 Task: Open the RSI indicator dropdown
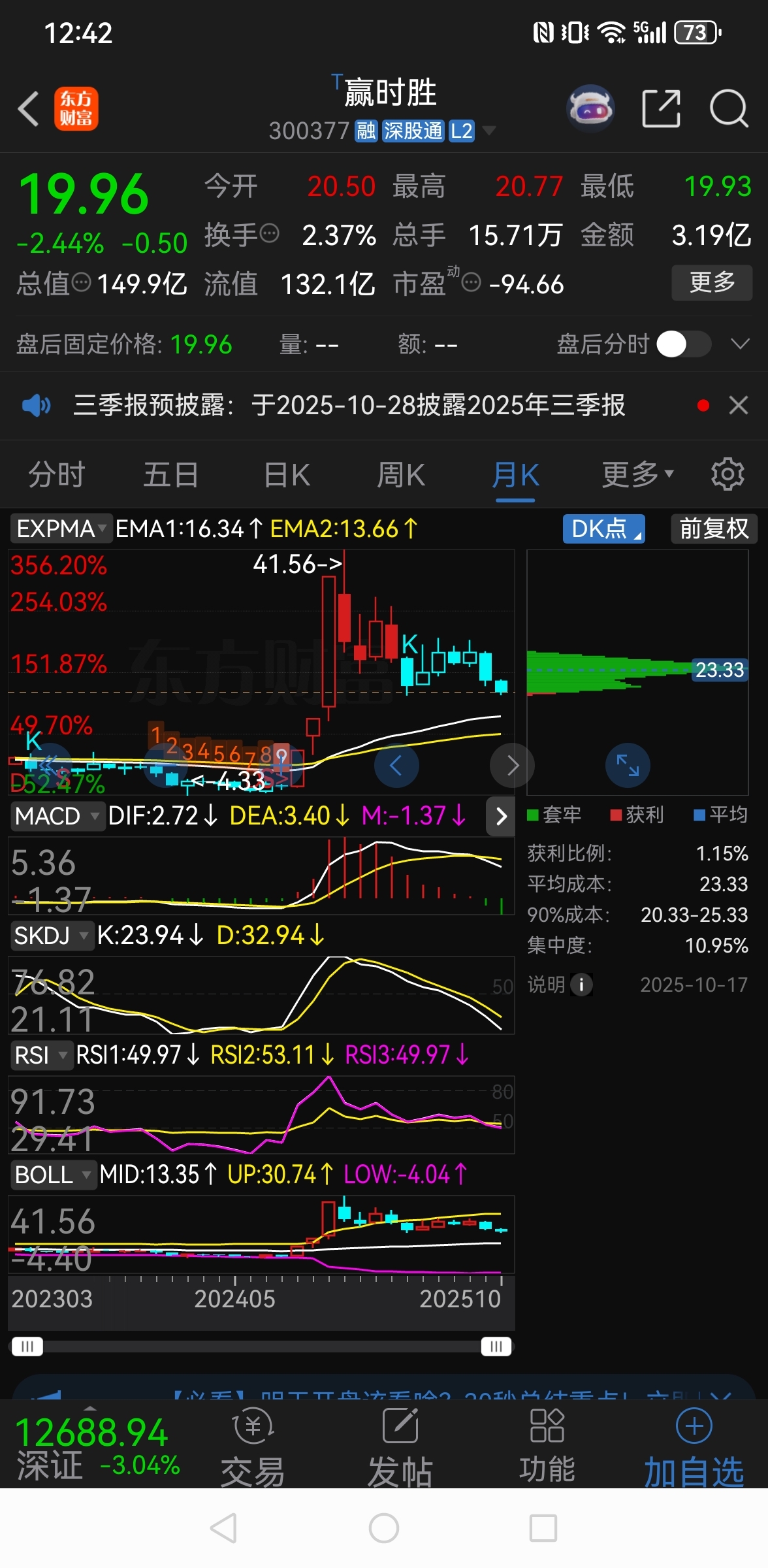[x=41, y=1055]
